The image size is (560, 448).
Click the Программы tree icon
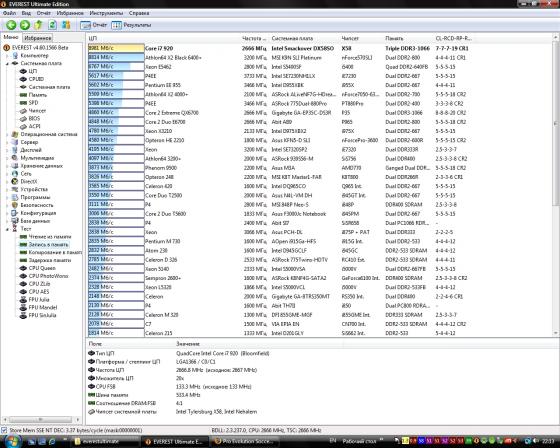(15, 197)
